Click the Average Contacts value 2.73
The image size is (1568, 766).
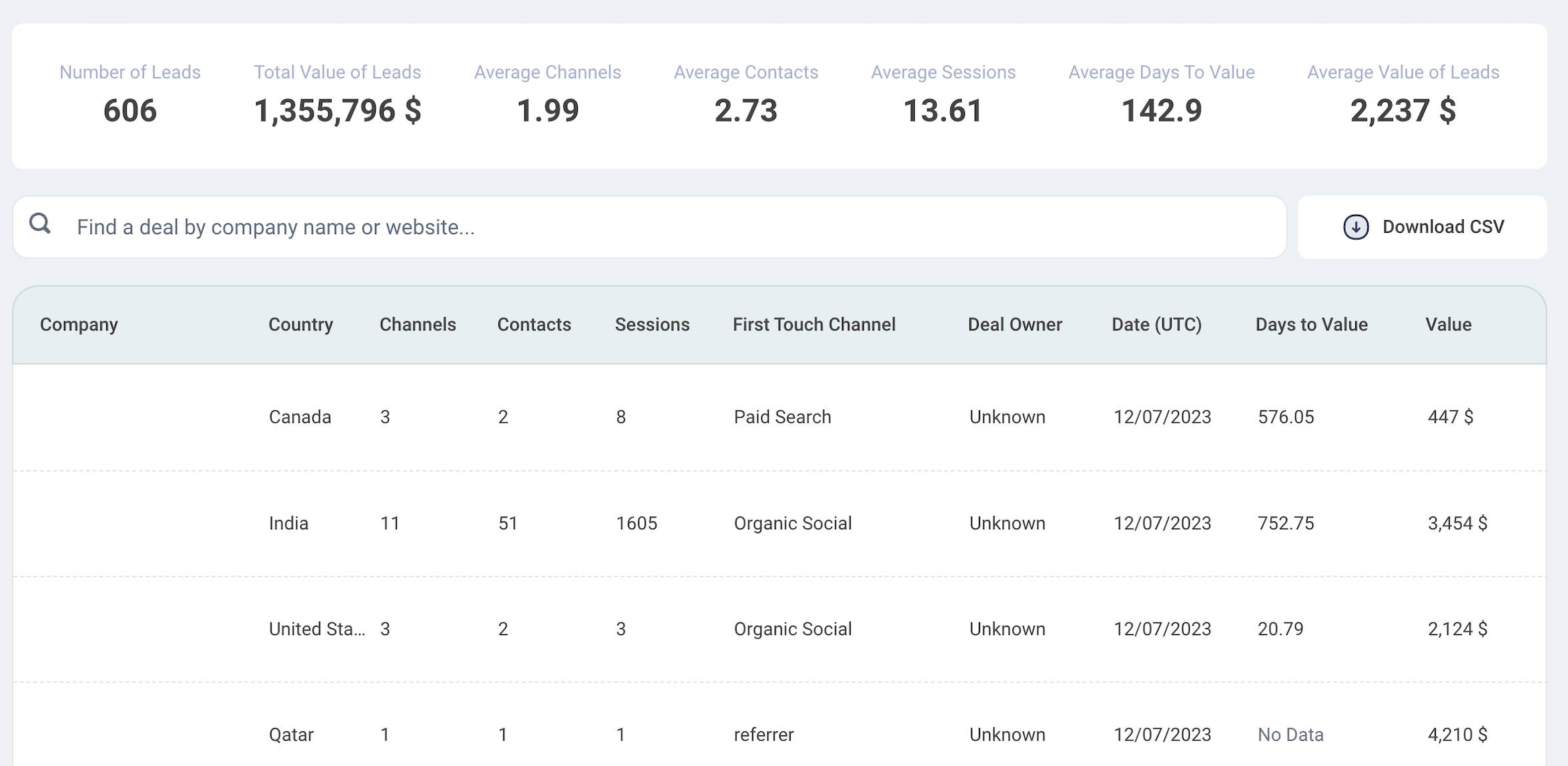pos(746,111)
